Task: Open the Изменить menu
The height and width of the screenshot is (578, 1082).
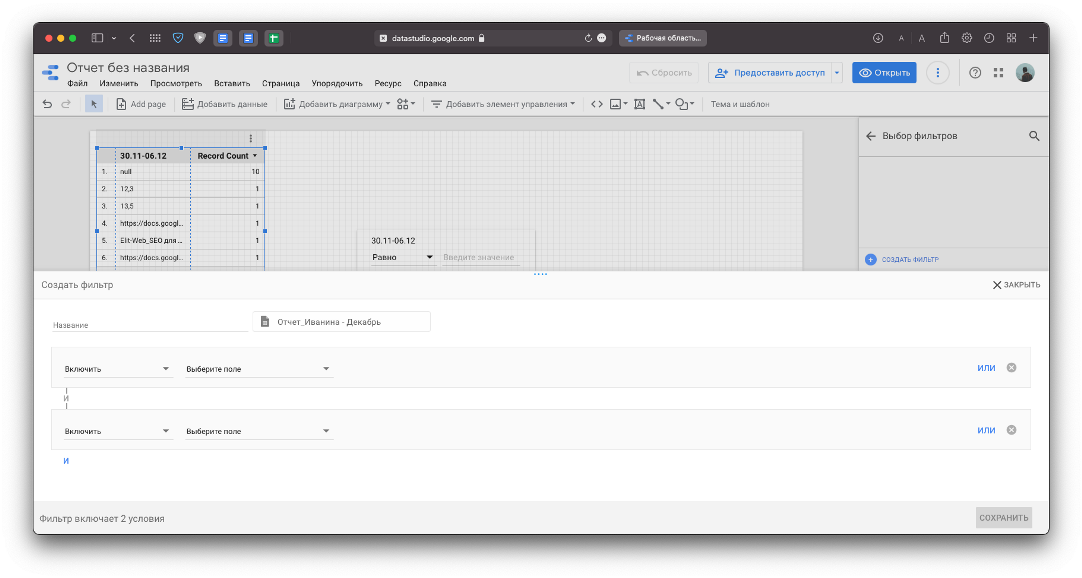Action: click(119, 83)
